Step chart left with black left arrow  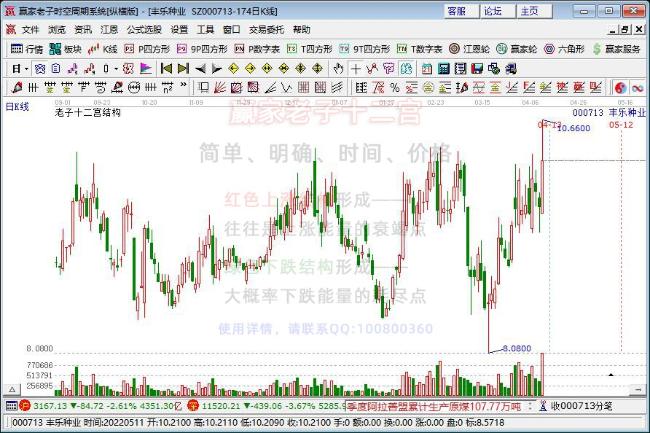coord(200,68)
